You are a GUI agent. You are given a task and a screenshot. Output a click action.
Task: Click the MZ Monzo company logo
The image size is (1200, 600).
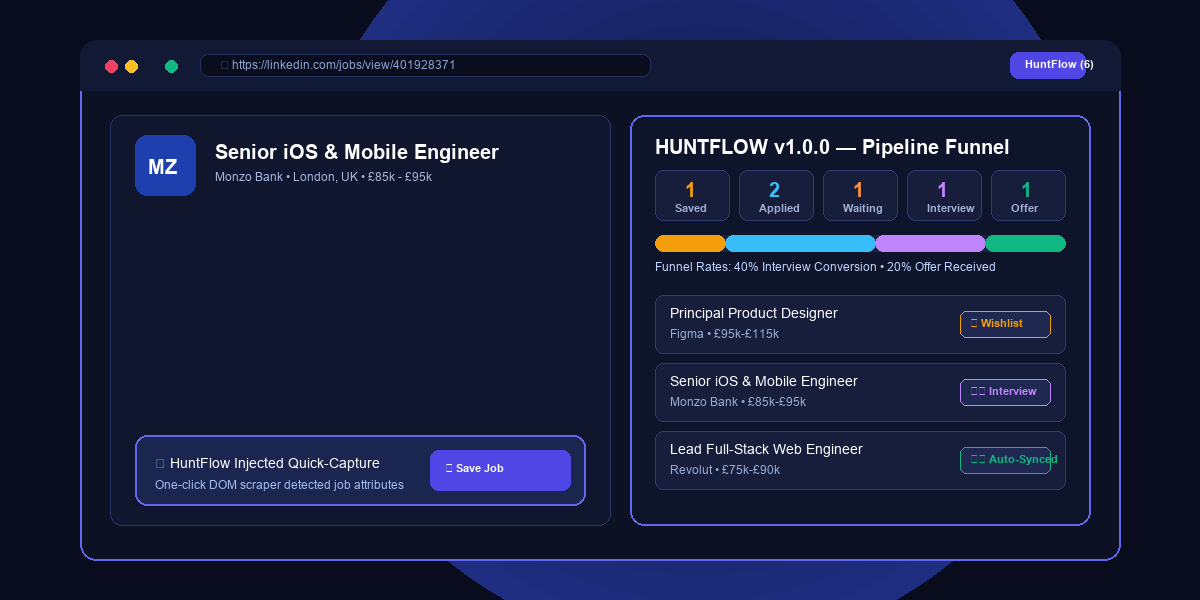click(165, 166)
